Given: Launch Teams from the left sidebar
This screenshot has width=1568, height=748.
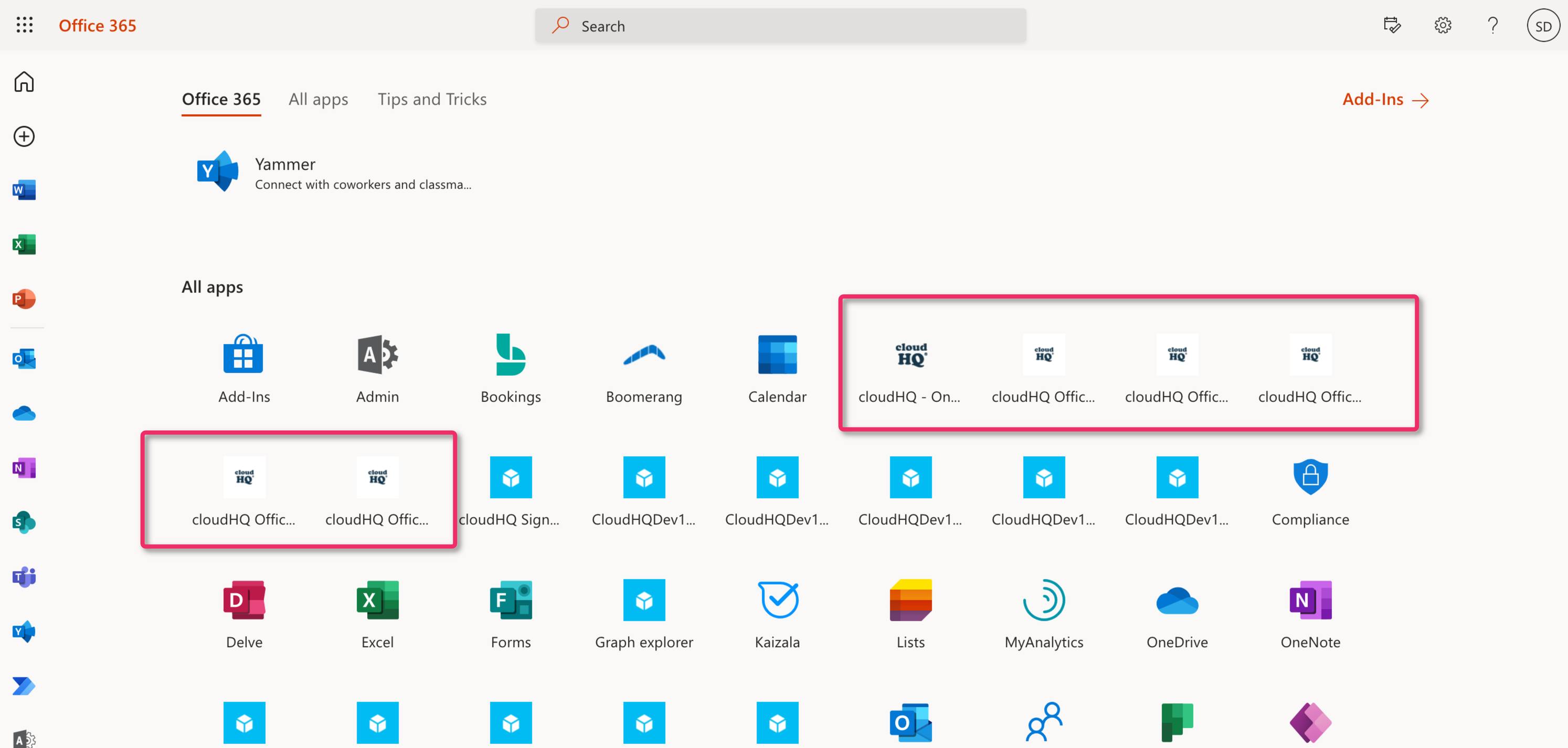Looking at the screenshot, I should click(x=24, y=576).
